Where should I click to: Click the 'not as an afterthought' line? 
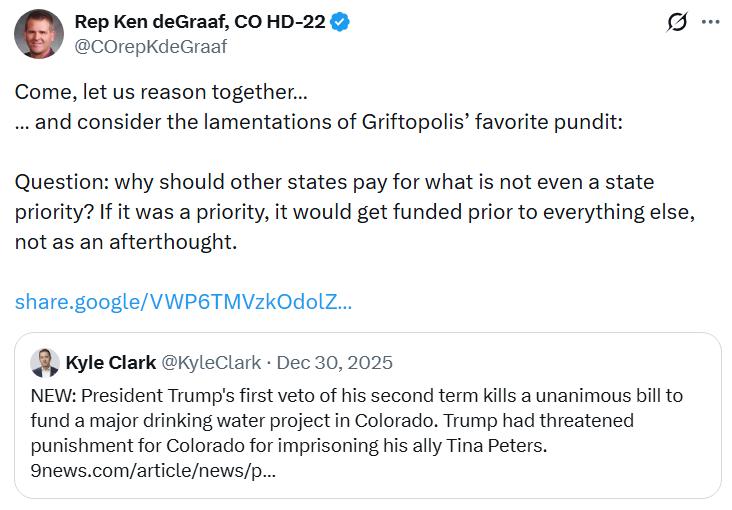[125, 242]
